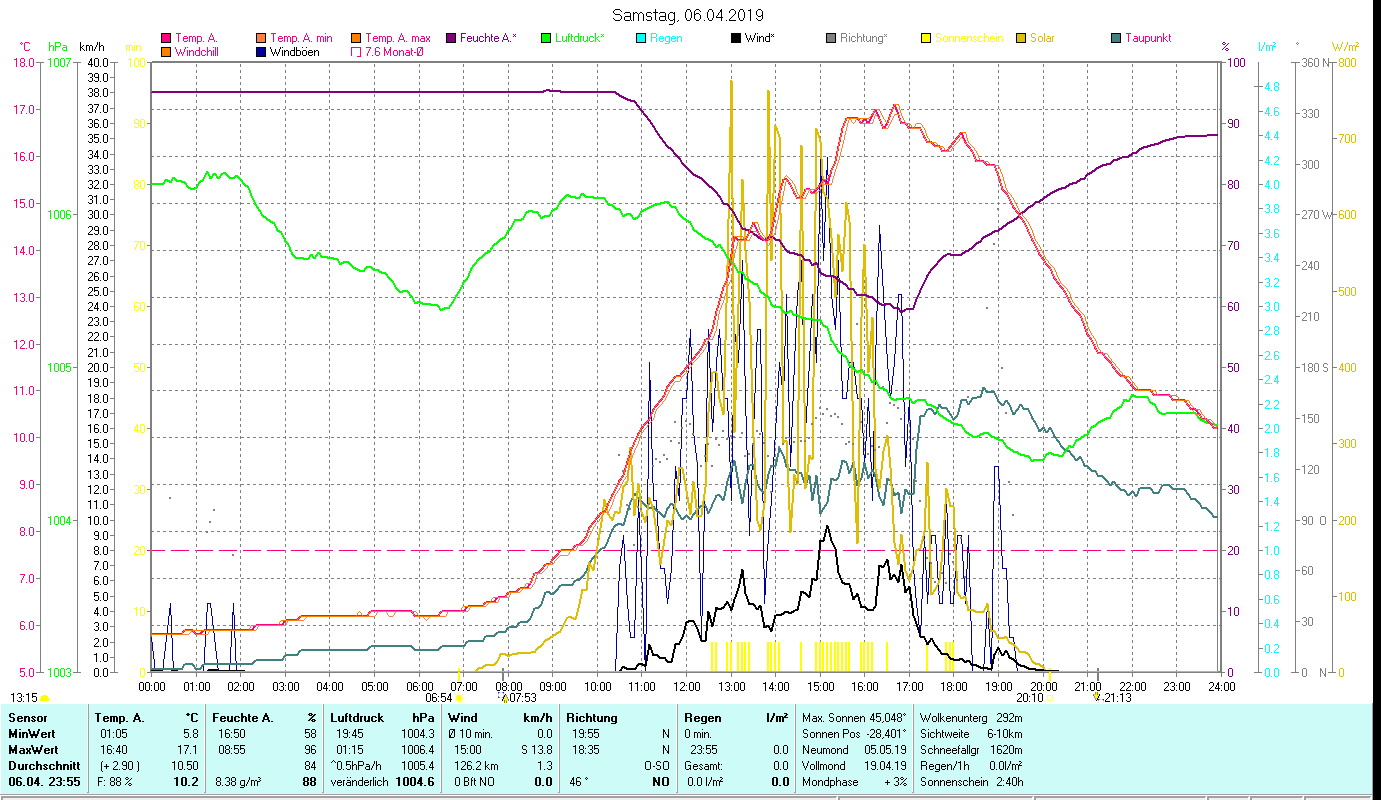Click the yellow Sonnenschein legend swatch

pos(926,39)
